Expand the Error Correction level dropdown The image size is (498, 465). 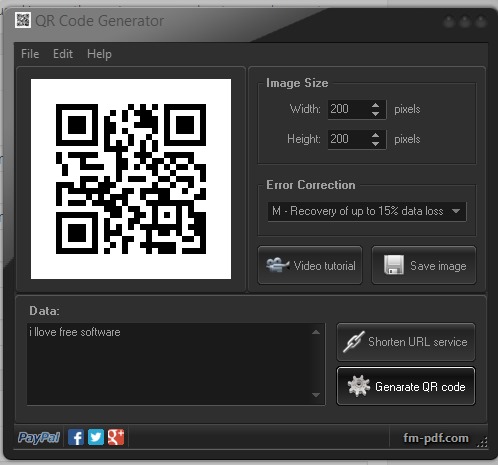click(367, 211)
